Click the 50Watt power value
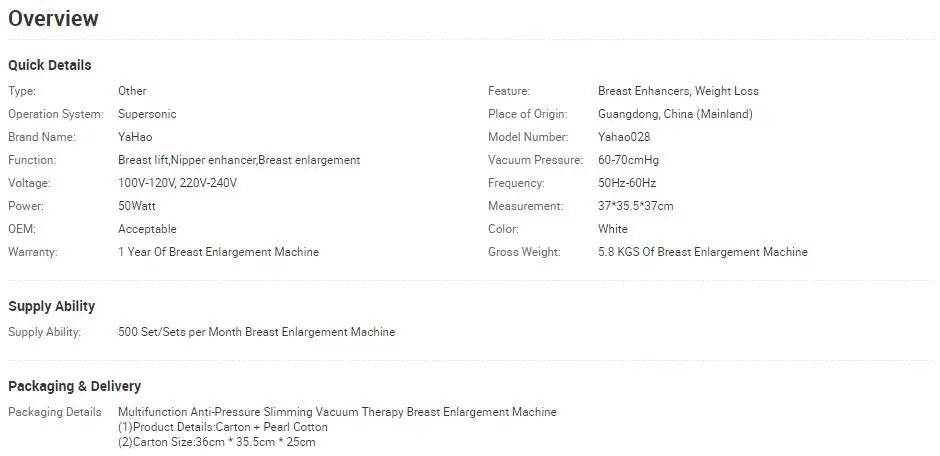This screenshot has width=940, height=456. click(x=137, y=206)
